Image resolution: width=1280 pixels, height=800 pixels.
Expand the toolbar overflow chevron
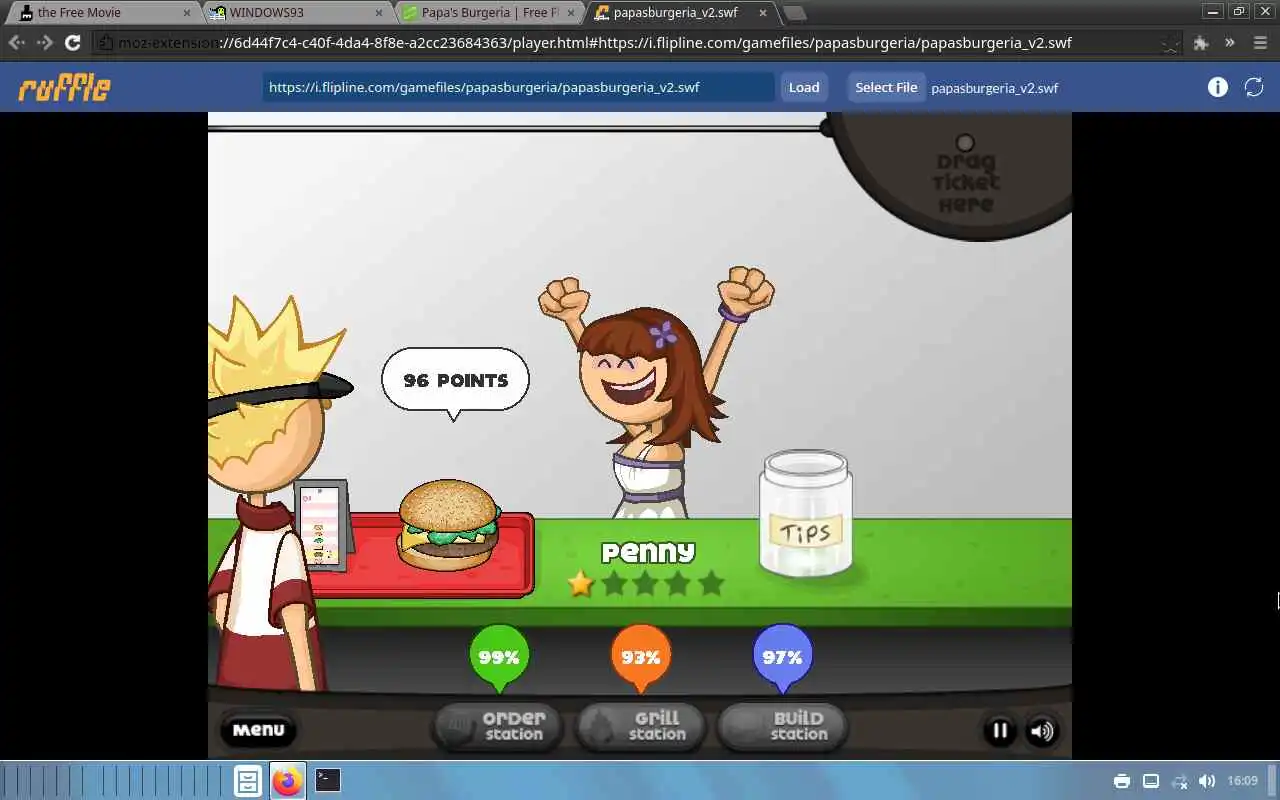pyautogui.click(x=1230, y=43)
